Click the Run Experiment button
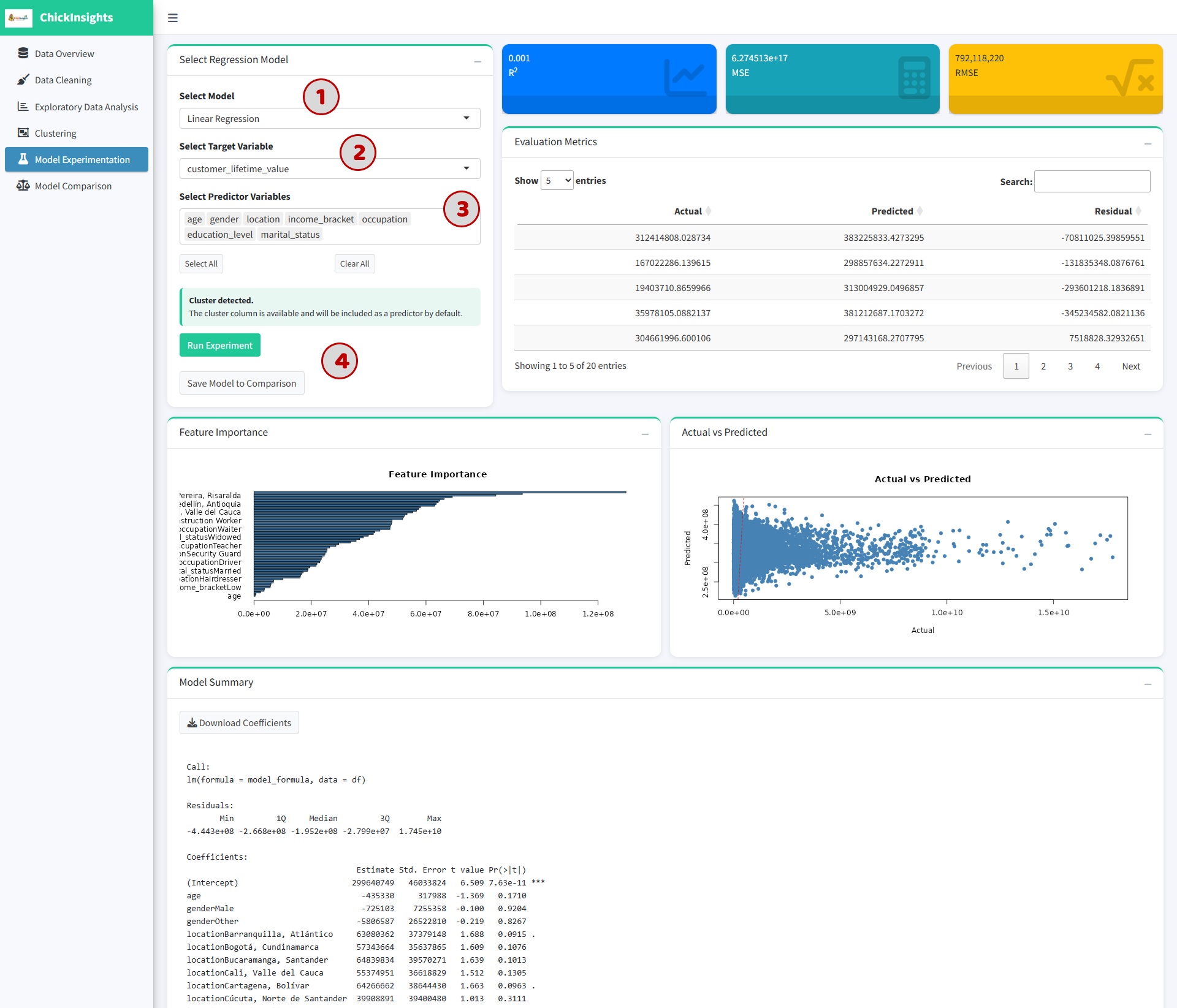 (x=219, y=345)
